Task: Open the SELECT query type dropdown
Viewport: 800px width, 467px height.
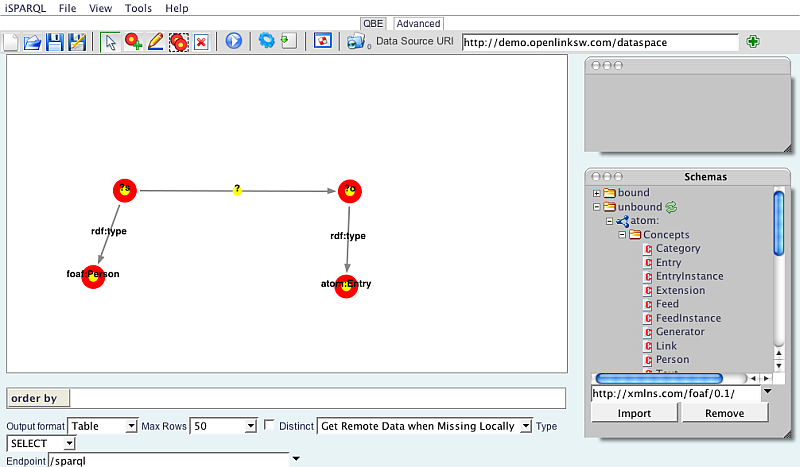Action: (x=69, y=443)
